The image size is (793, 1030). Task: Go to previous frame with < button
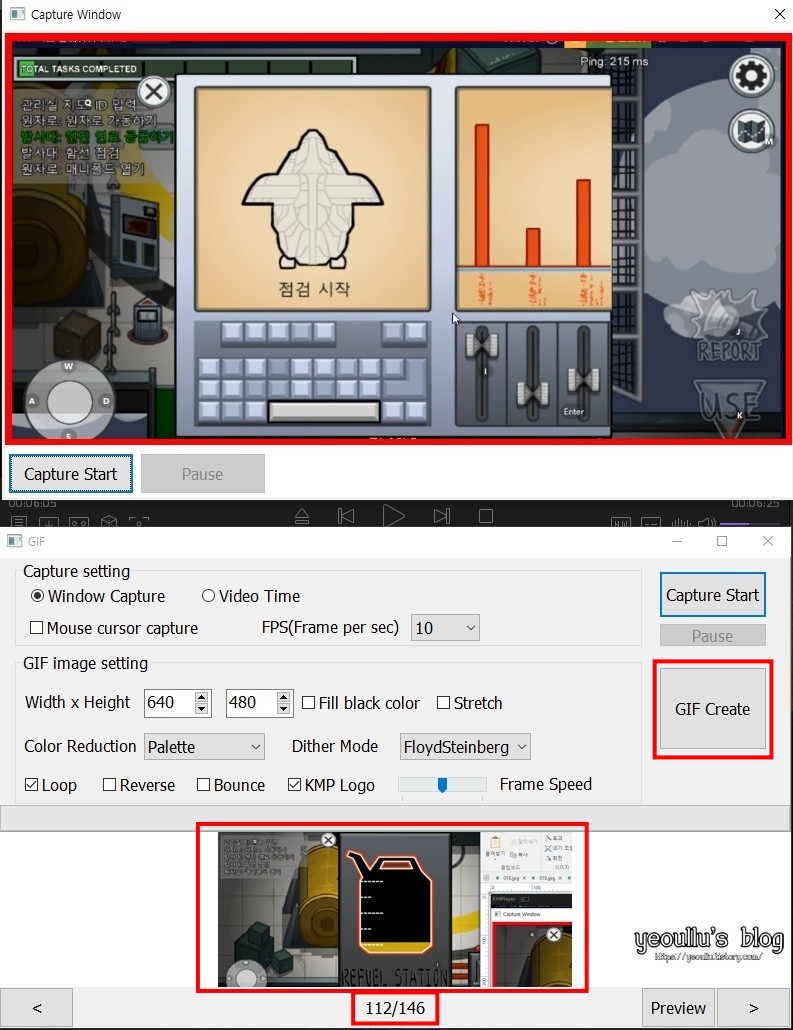coord(37,1008)
